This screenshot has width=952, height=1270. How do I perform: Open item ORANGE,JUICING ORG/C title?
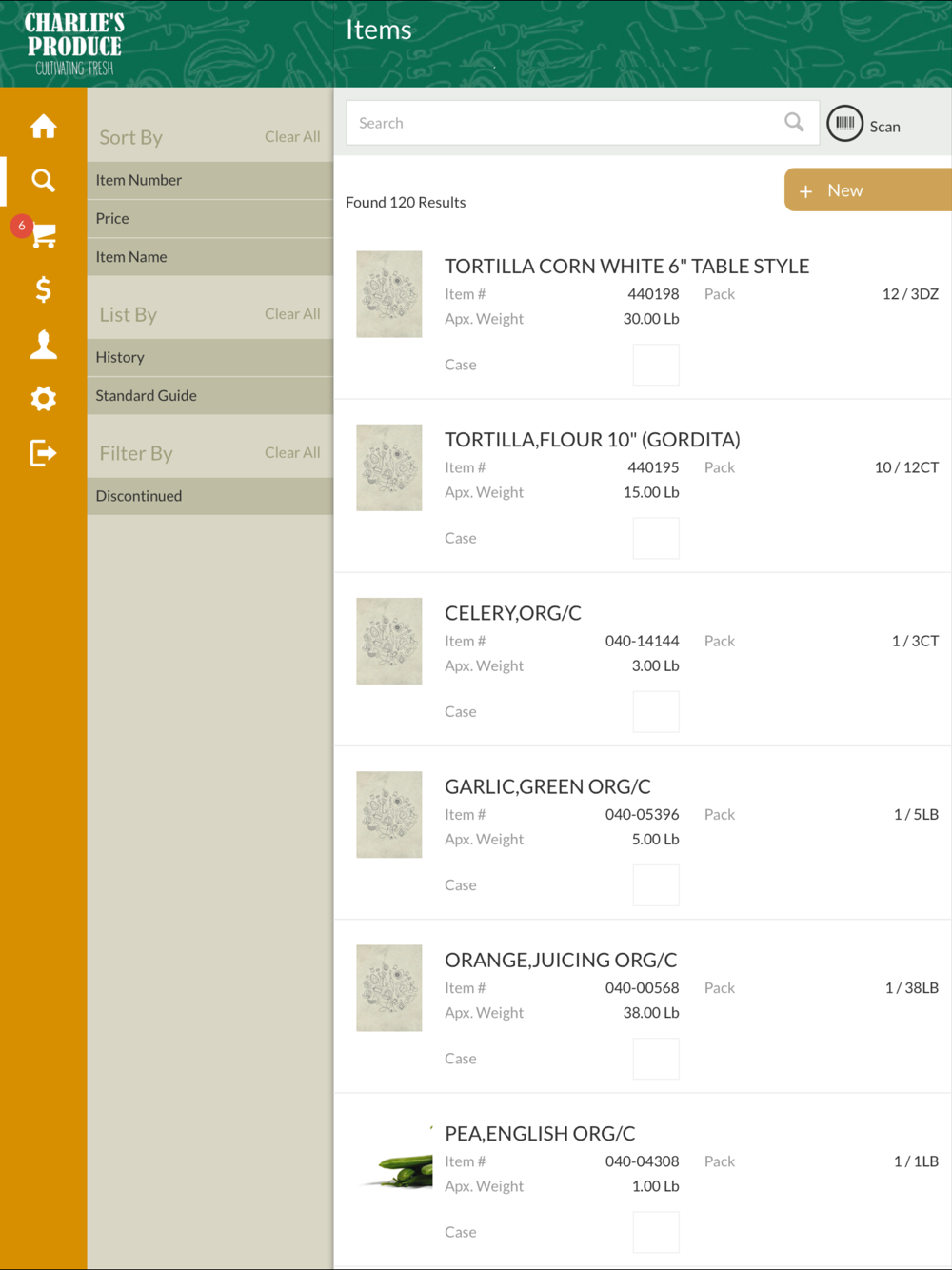click(x=561, y=960)
